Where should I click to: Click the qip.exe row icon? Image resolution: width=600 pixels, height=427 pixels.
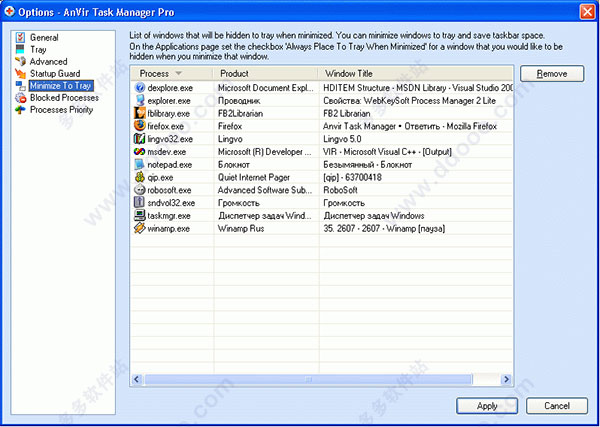click(x=140, y=177)
